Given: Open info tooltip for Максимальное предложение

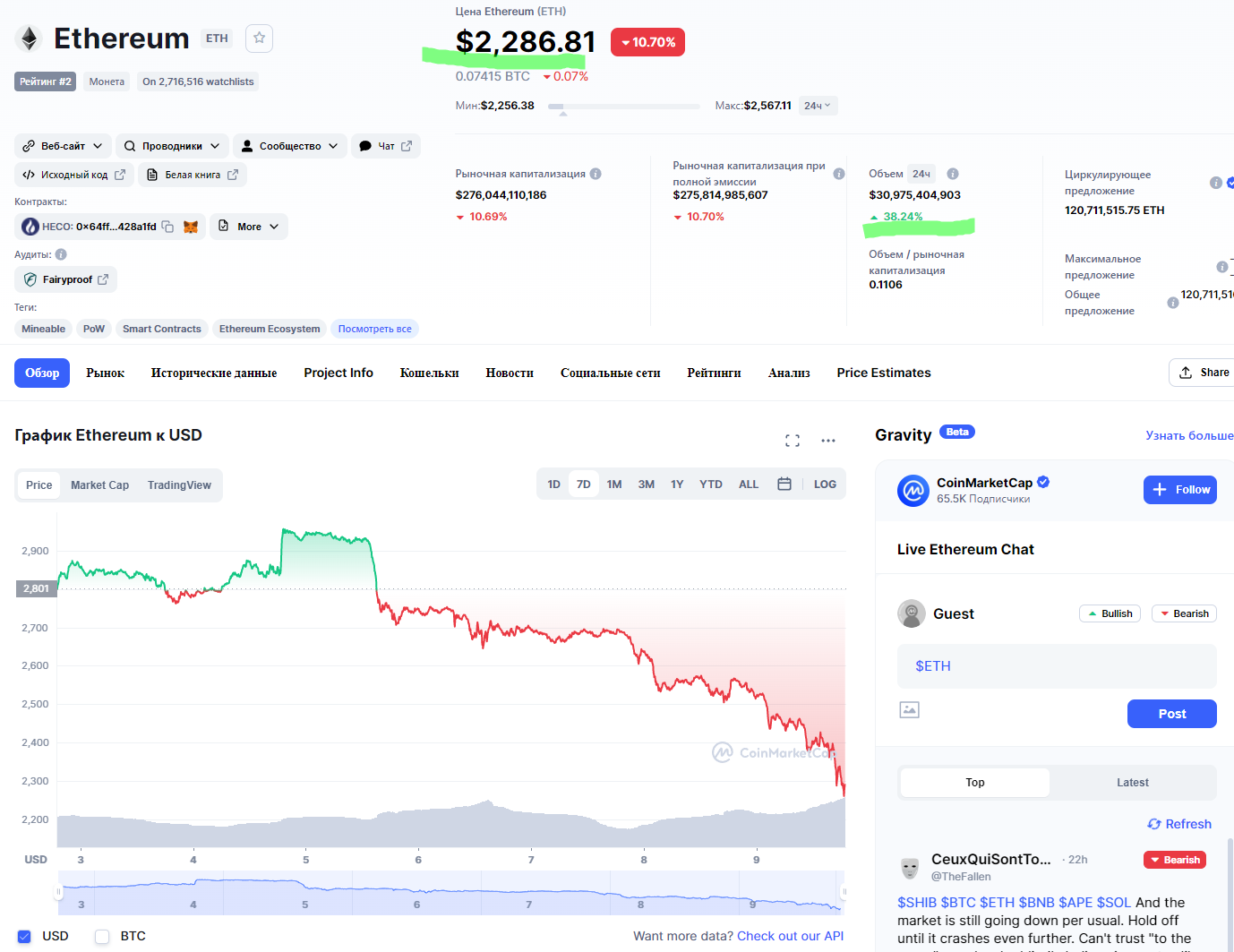Looking at the screenshot, I should [1222, 267].
